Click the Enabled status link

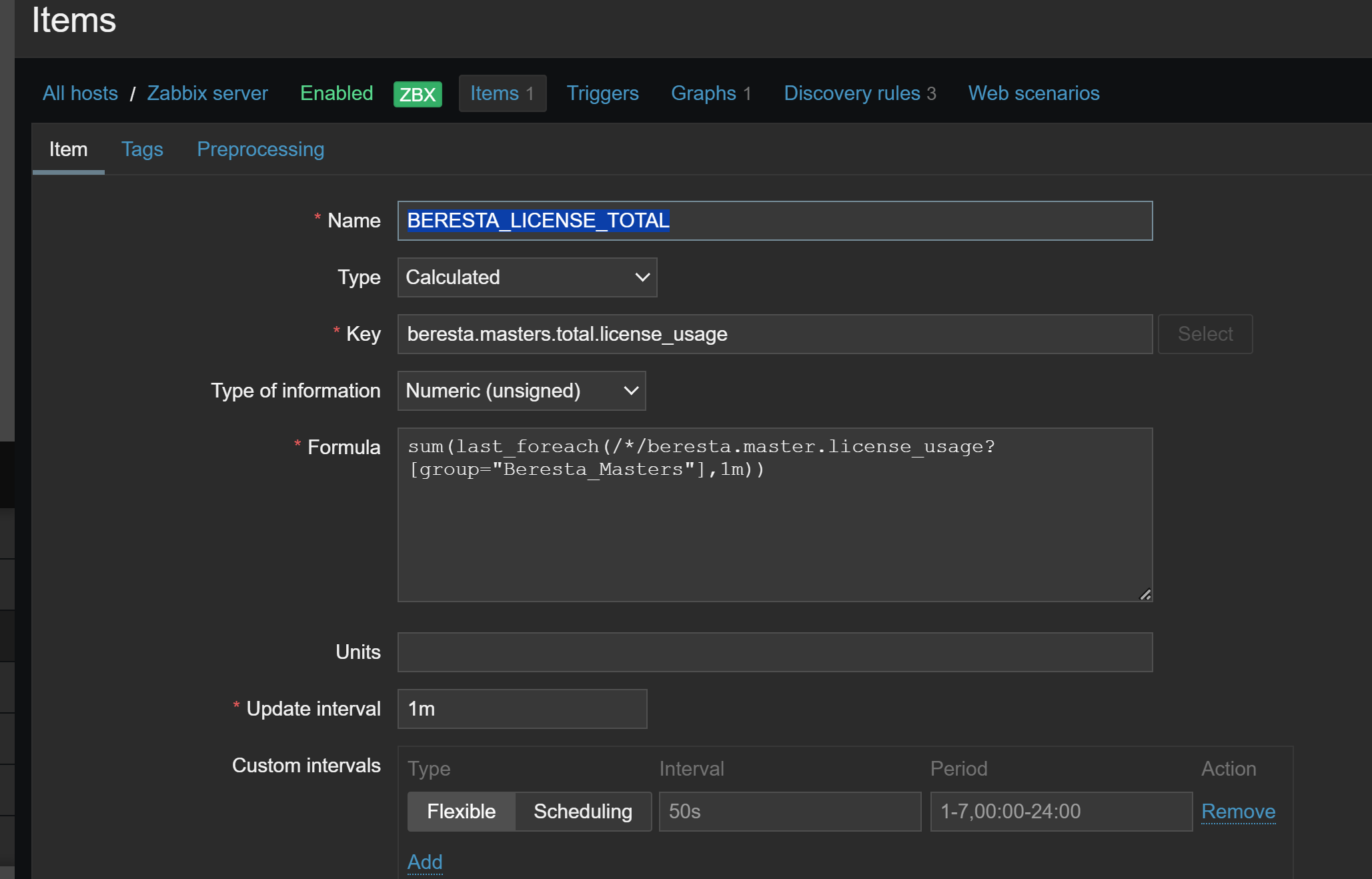tap(336, 93)
